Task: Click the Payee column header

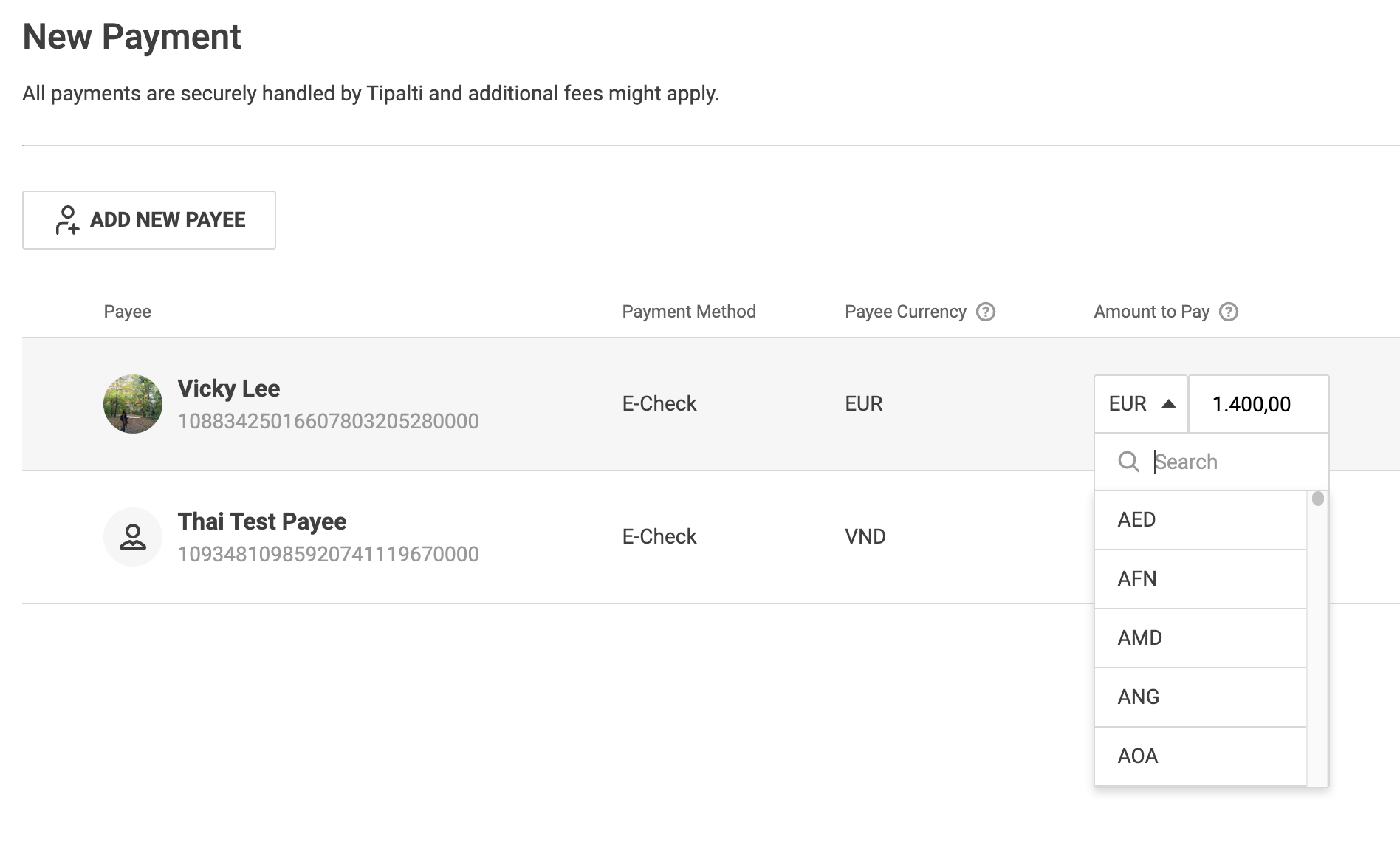Action: [x=127, y=312]
